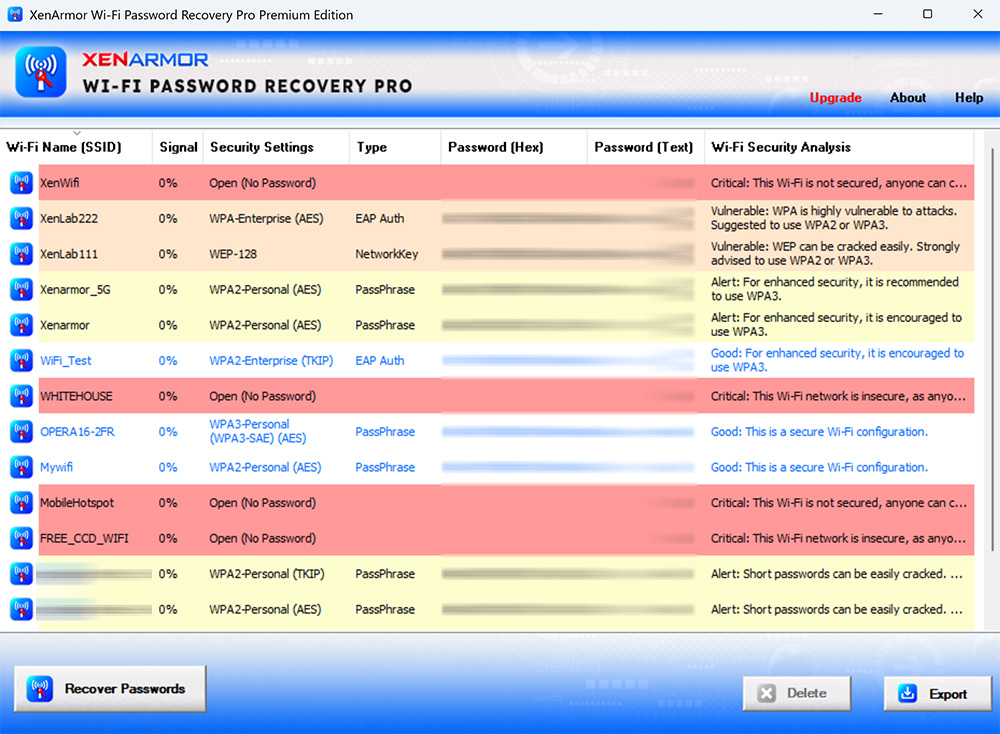Click the WEP-128 security setting cell
Screen dimensions: 1000x734
point(233,254)
